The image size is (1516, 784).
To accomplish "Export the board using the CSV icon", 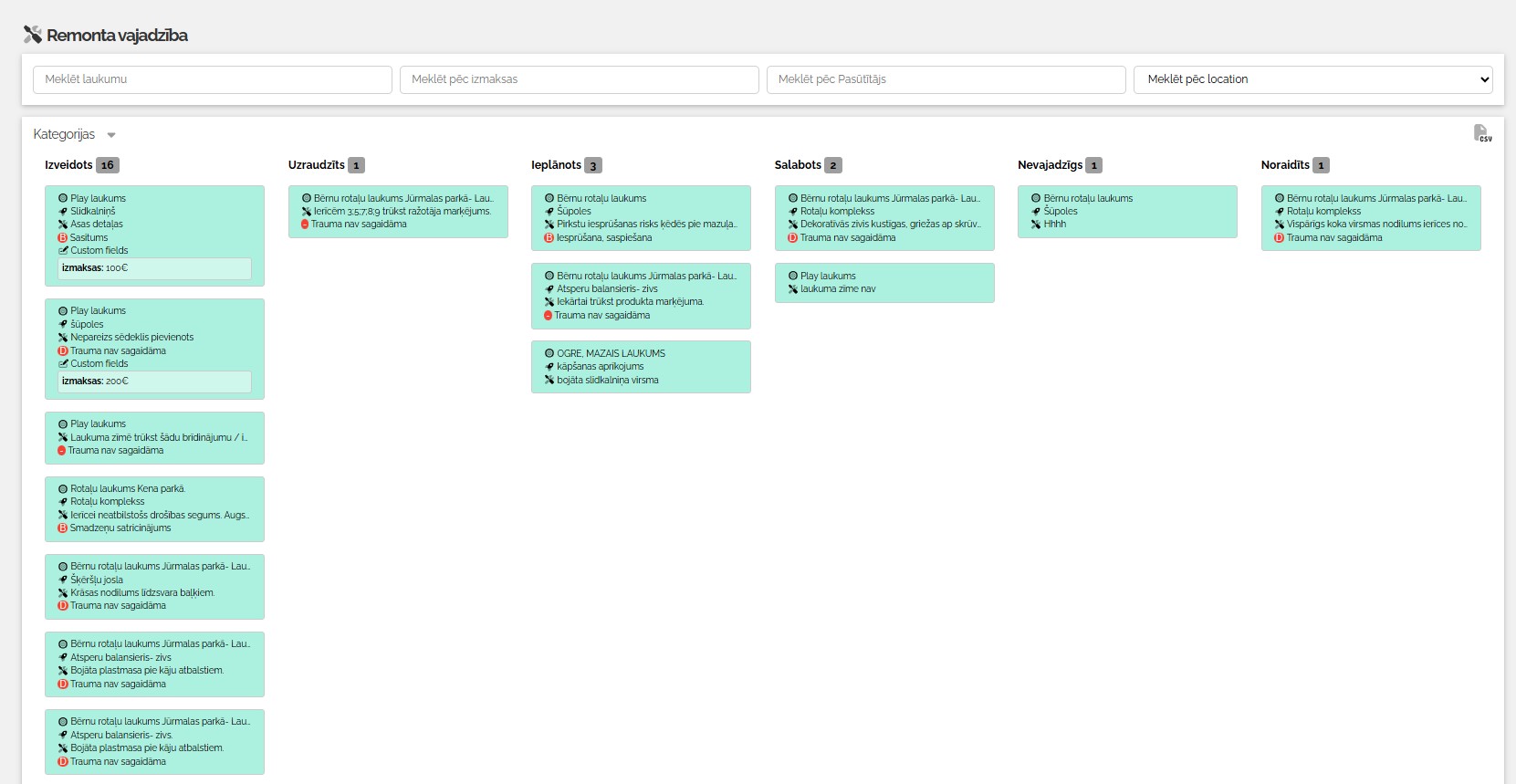I will pos(1482,134).
